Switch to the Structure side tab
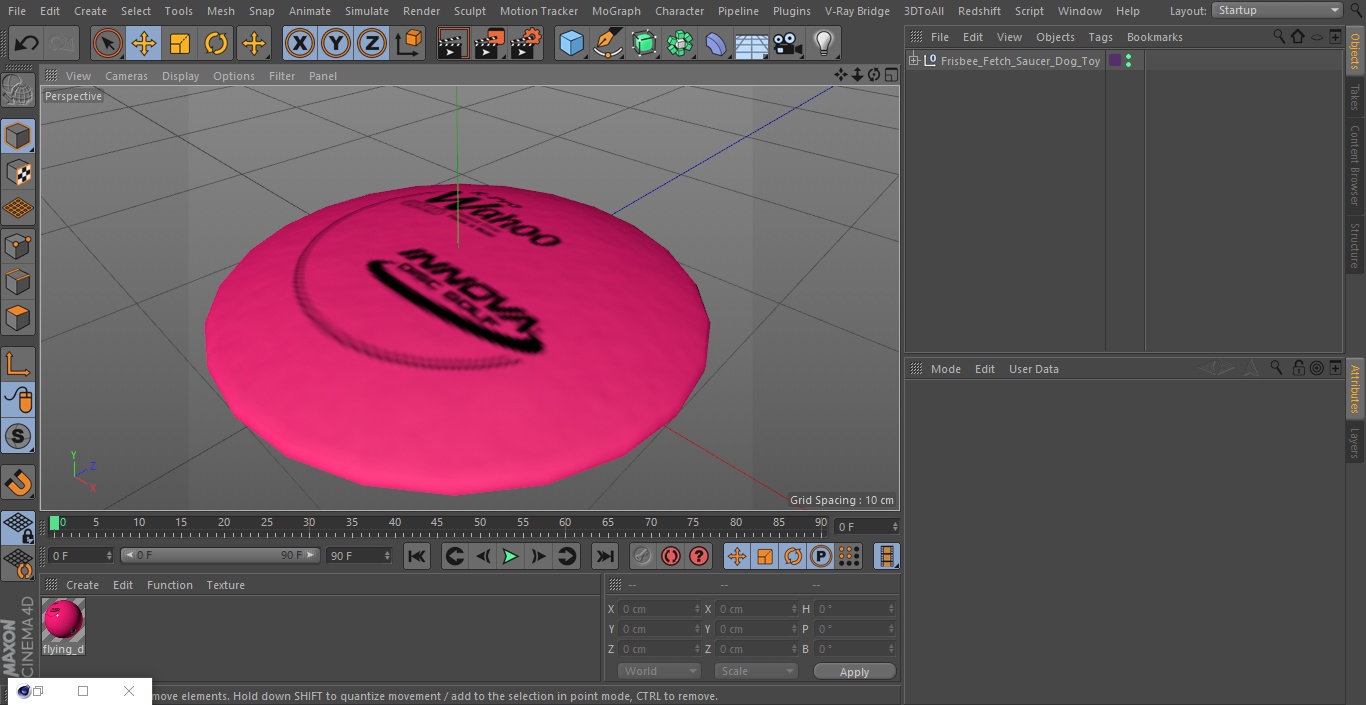 [1355, 245]
